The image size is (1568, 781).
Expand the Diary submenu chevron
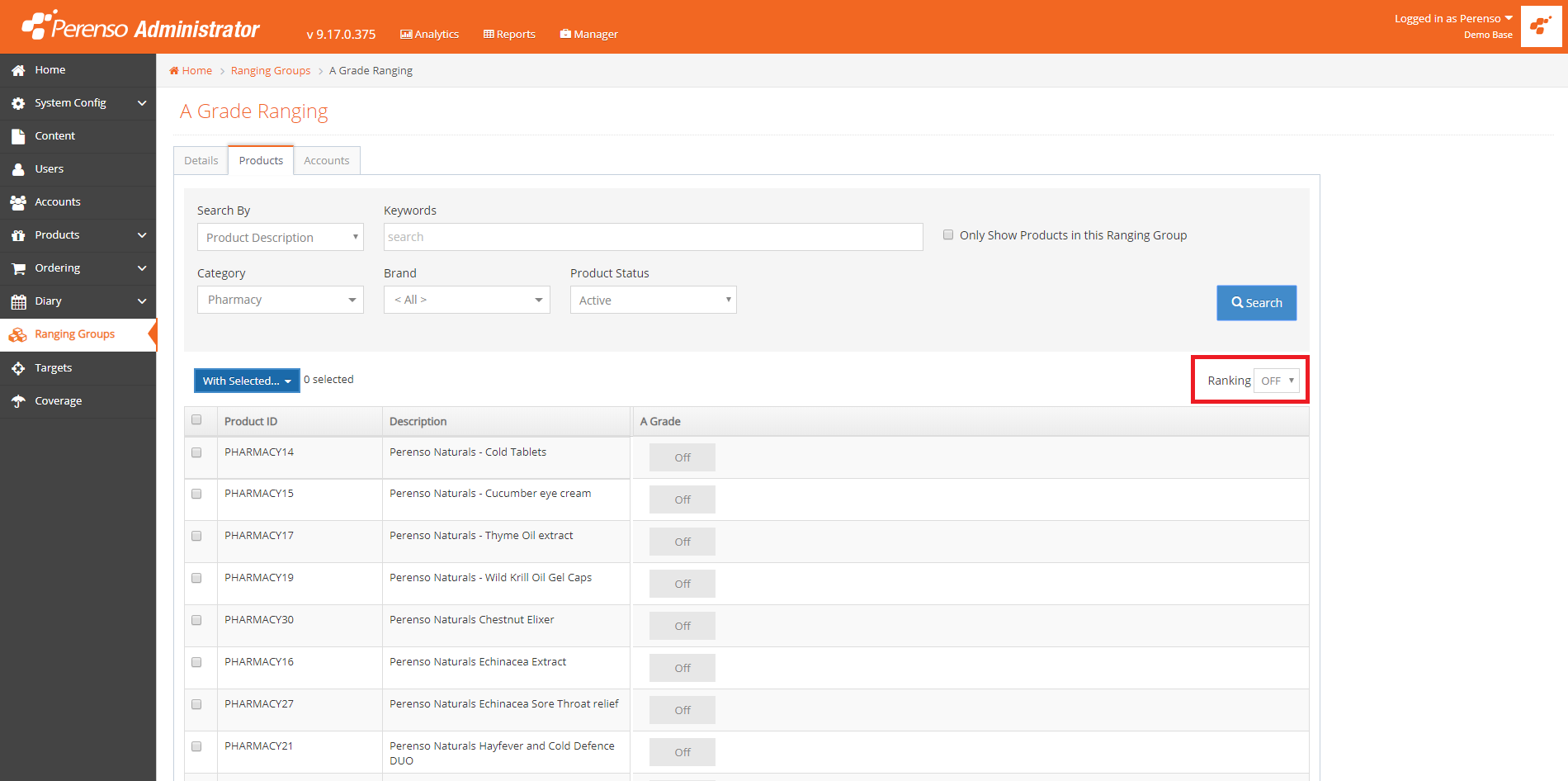tap(142, 301)
